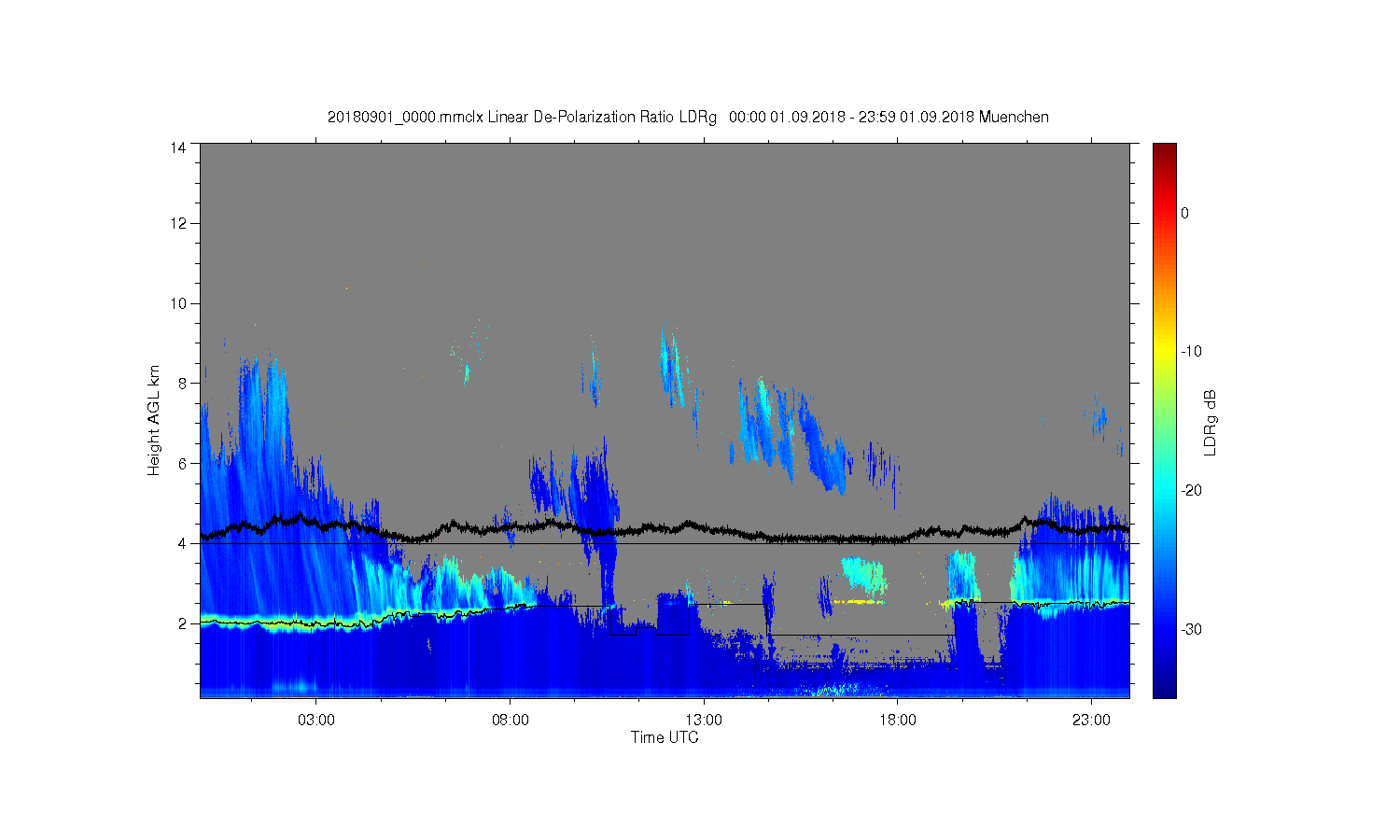1400x840 pixels.
Task: Click the plot title text at top
Action: click(x=688, y=118)
